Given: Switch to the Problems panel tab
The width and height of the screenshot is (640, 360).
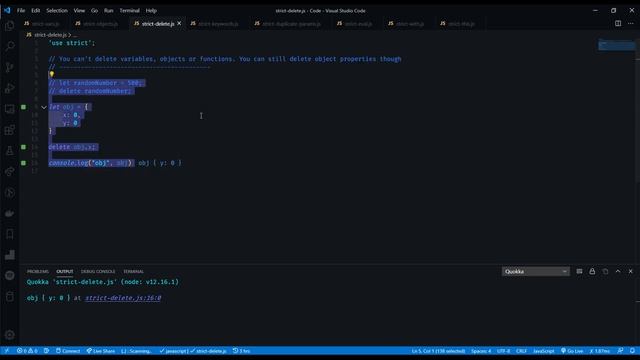Looking at the screenshot, I should click(x=38, y=271).
